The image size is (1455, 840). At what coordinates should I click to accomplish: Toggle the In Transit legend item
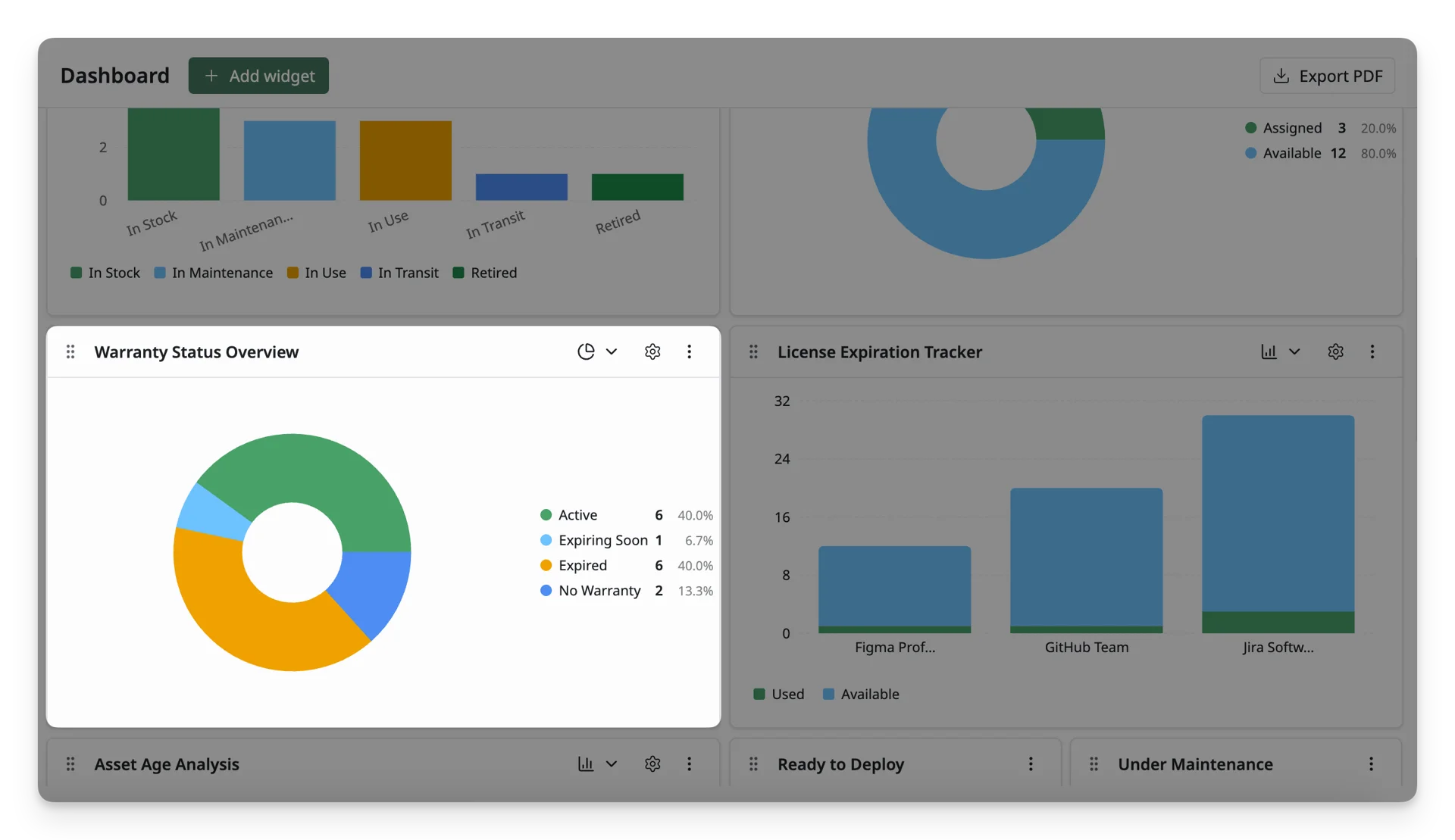(399, 273)
